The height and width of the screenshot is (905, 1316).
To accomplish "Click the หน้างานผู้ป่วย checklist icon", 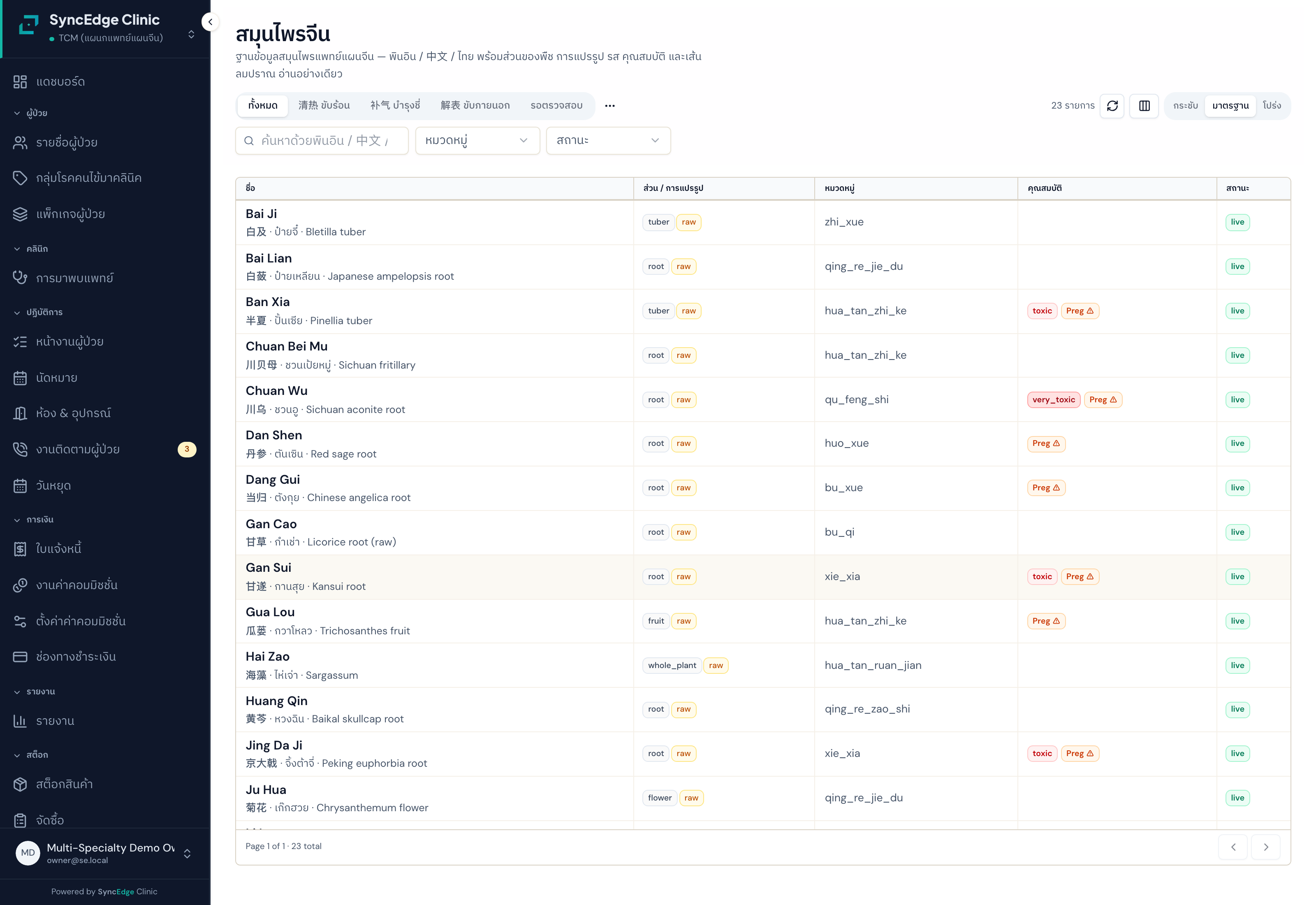I will click(21, 341).
